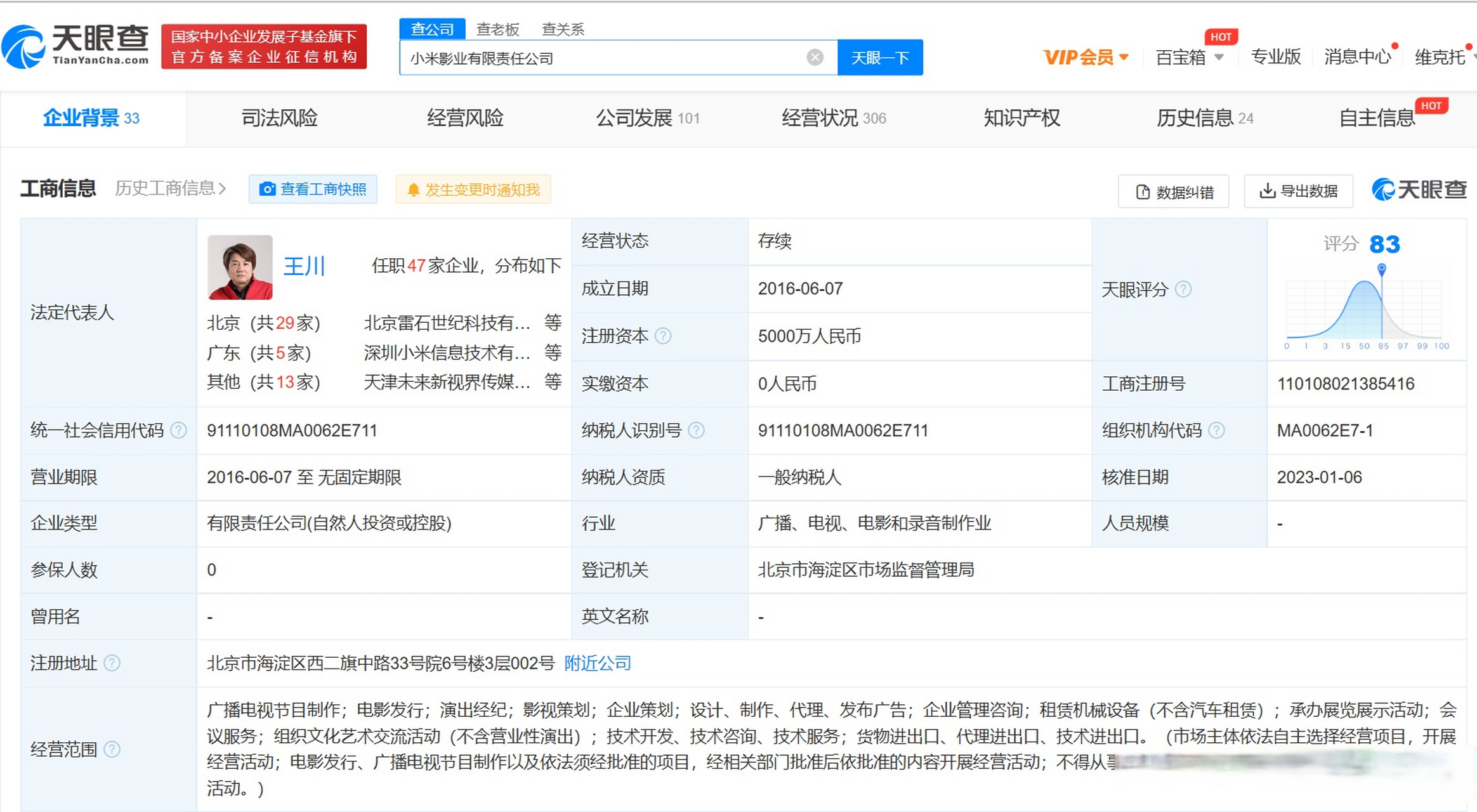Expand the 百宝箱 dropdown
This screenshot has height=812, width=1477.
point(1219,57)
